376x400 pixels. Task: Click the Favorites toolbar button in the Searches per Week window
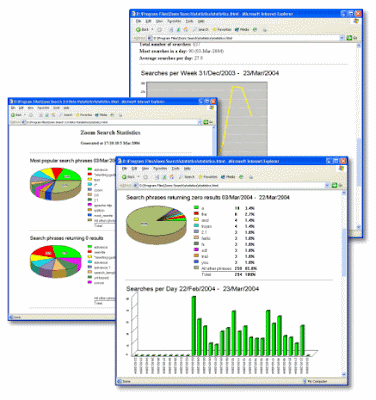click(x=222, y=29)
